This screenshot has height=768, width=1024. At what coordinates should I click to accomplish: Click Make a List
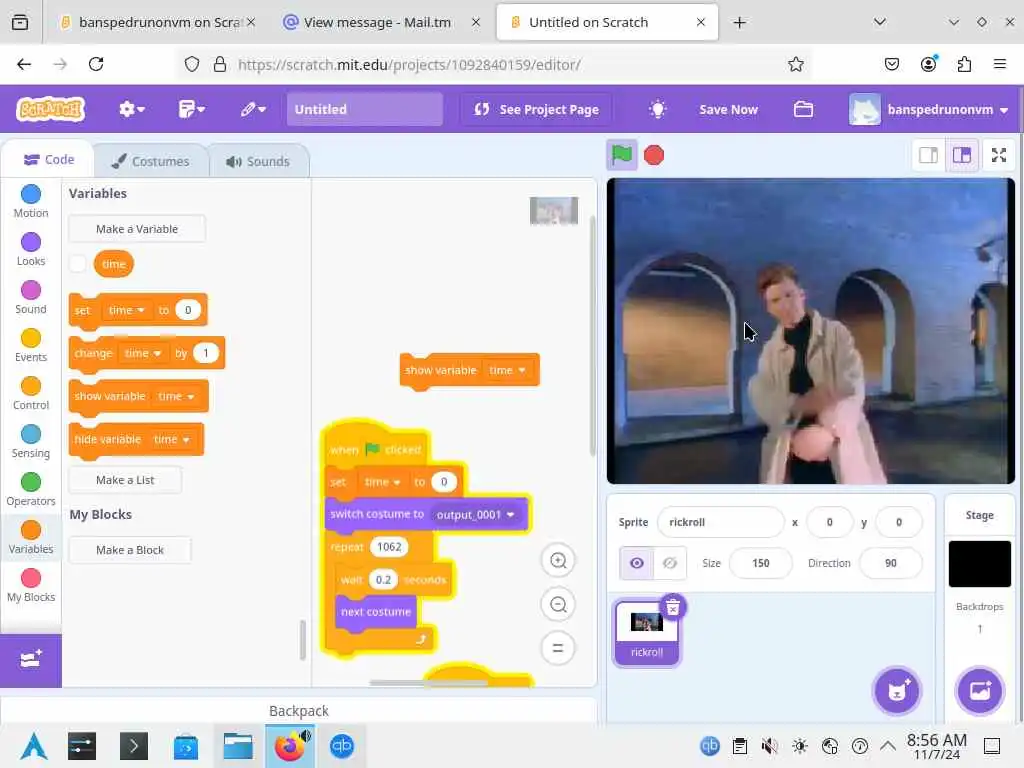125,480
